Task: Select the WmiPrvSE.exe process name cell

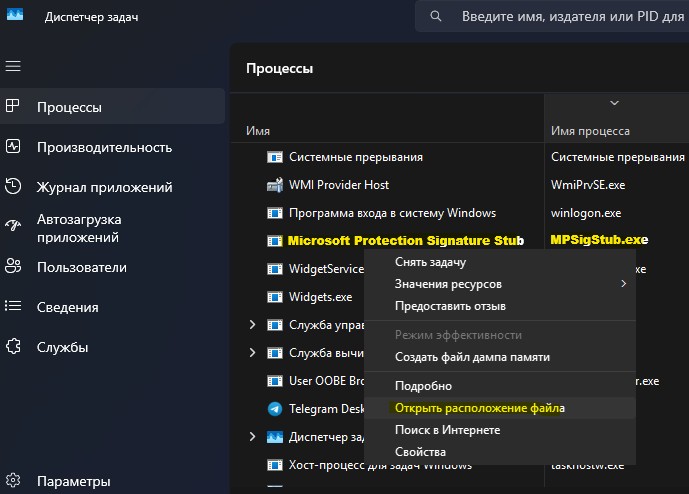Action: (x=588, y=185)
